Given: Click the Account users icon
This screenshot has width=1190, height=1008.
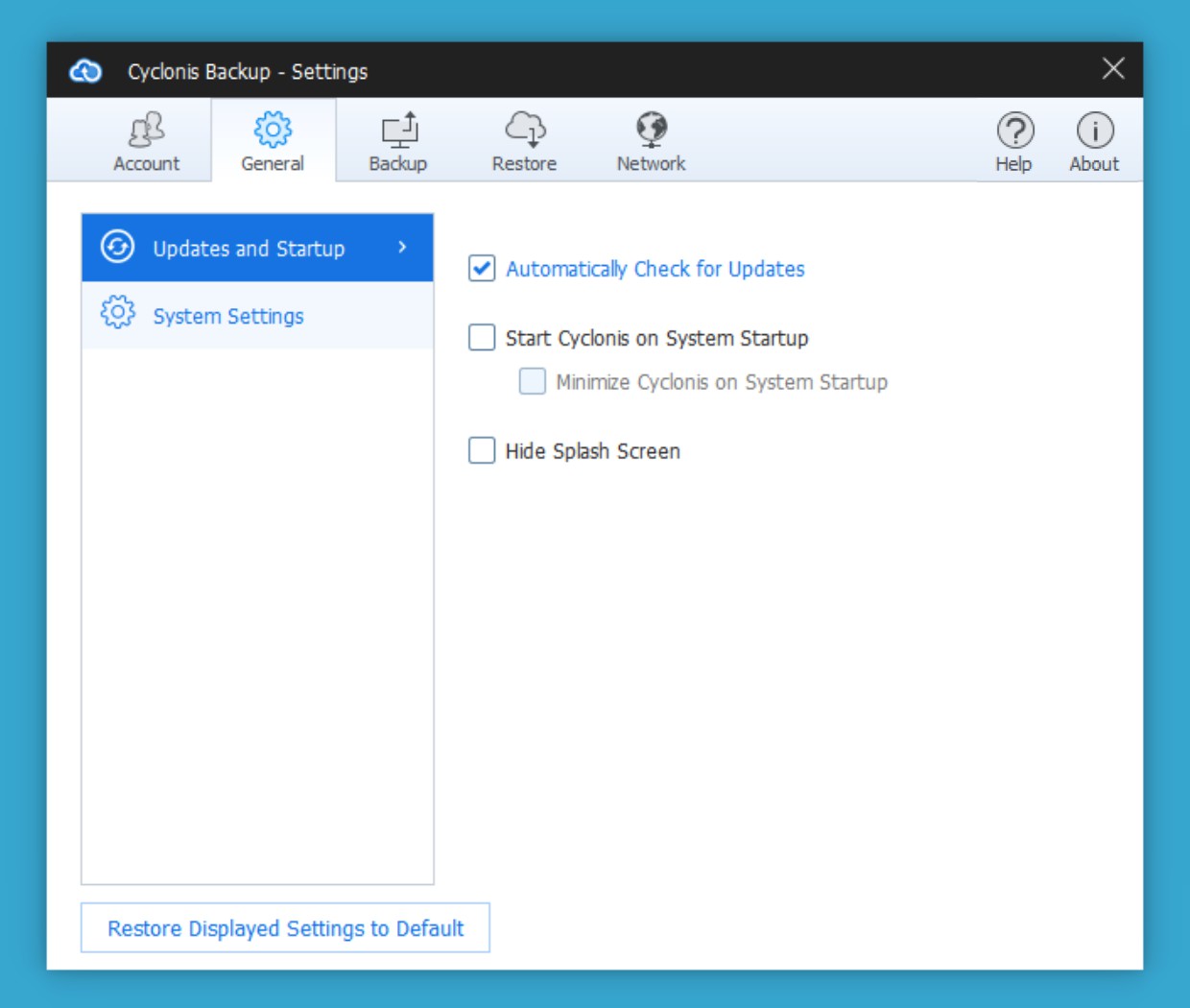Looking at the screenshot, I should [147, 129].
